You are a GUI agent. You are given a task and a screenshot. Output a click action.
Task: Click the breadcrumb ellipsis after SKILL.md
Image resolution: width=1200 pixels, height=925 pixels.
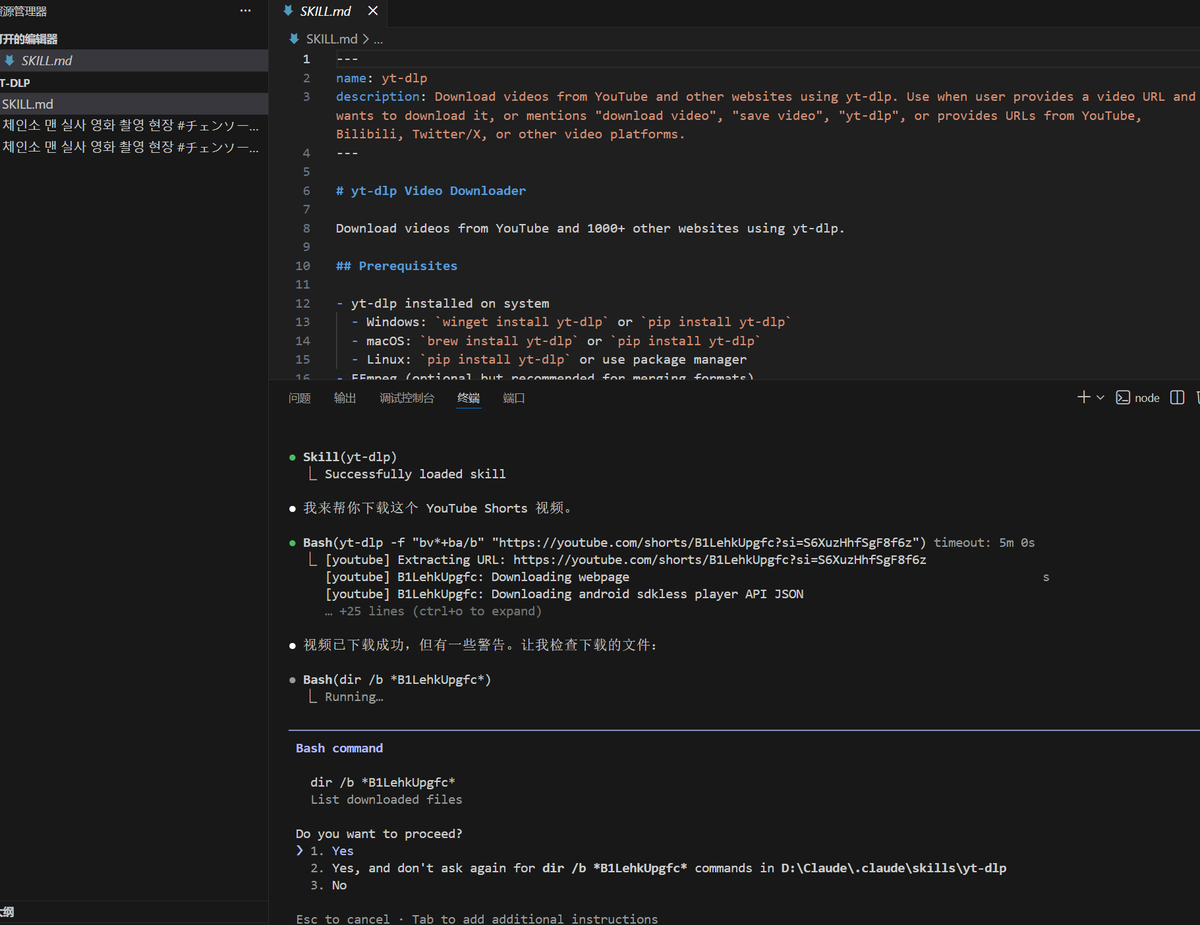377,39
